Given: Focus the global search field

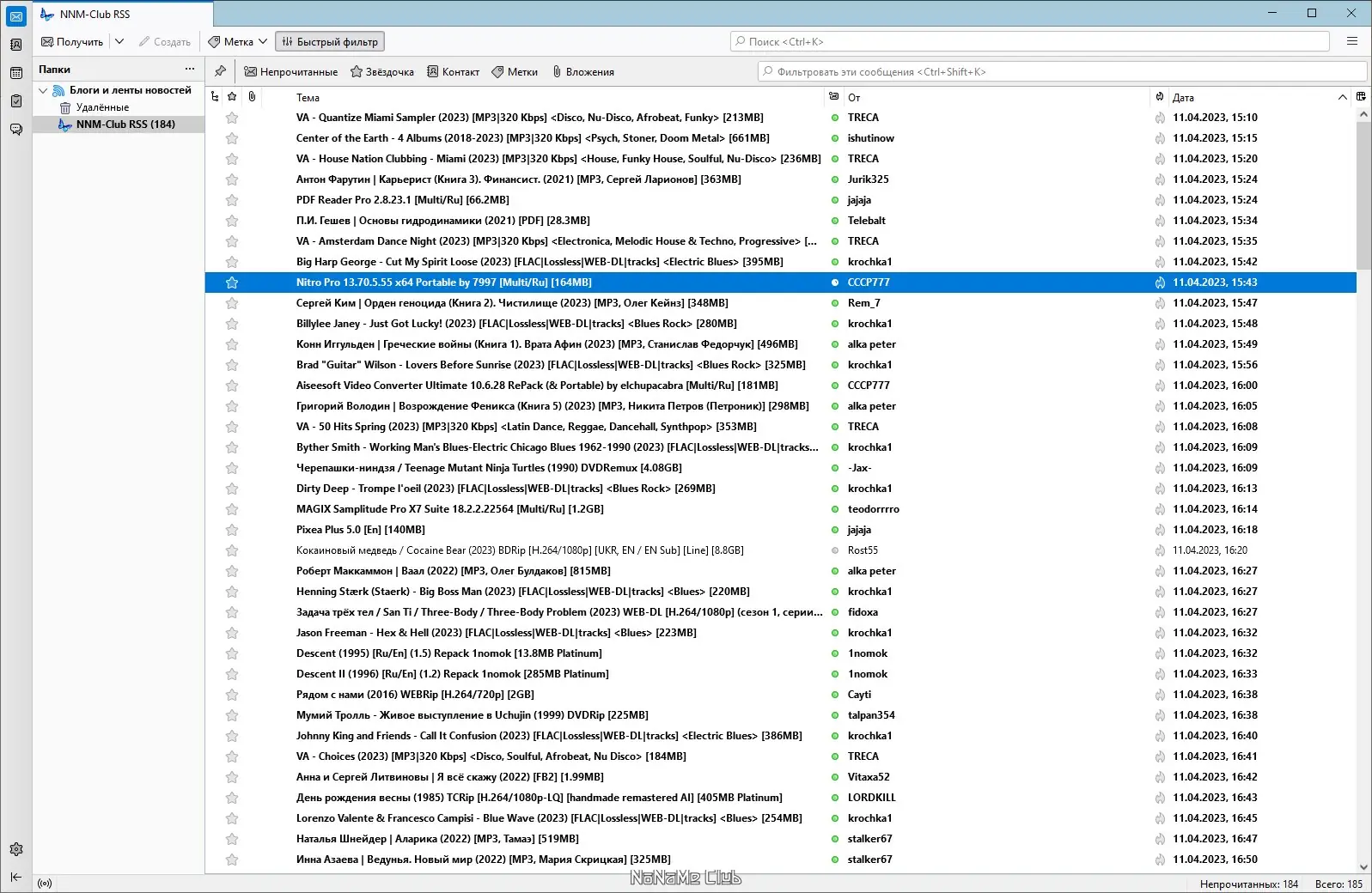Looking at the screenshot, I should (x=1030, y=41).
